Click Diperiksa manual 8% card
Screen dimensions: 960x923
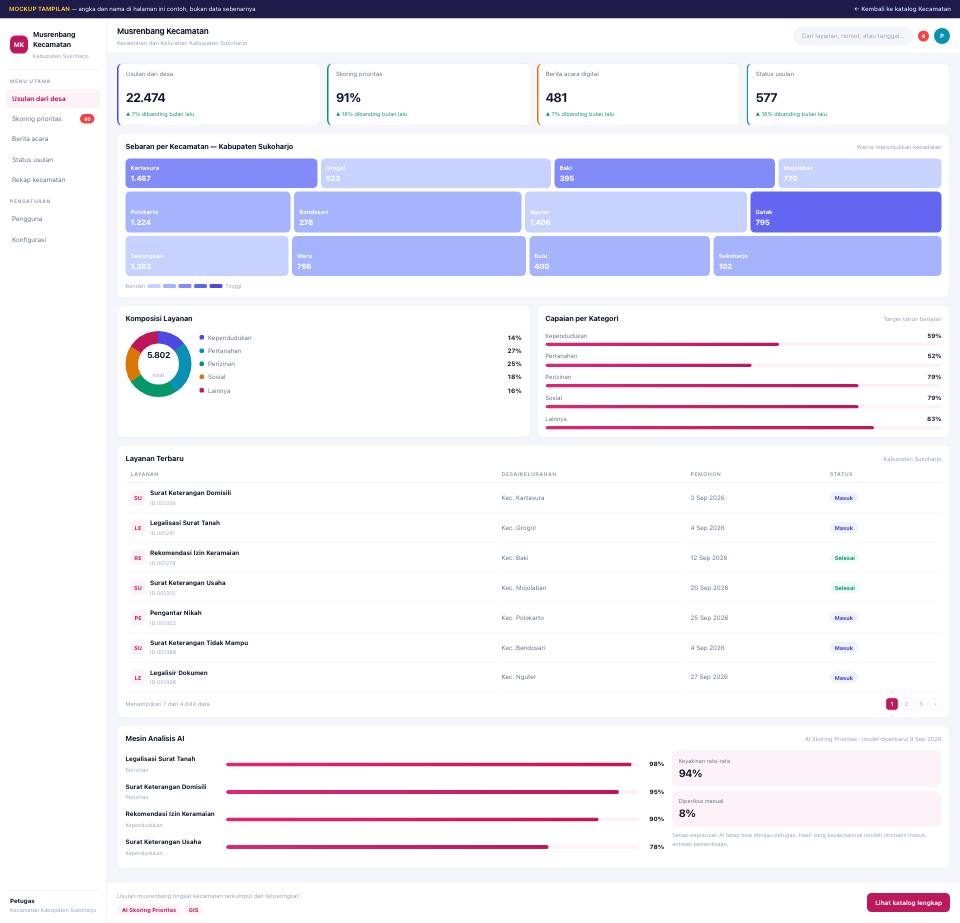click(x=806, y=809)
